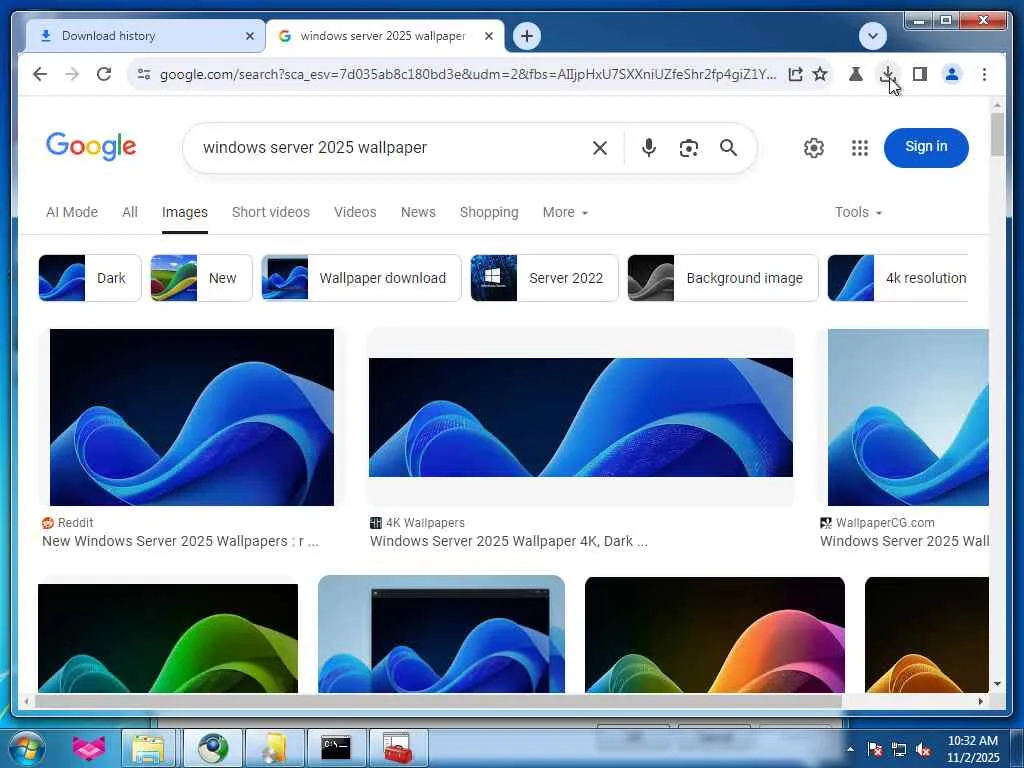Select the Images tab

[x=185, y=212]
